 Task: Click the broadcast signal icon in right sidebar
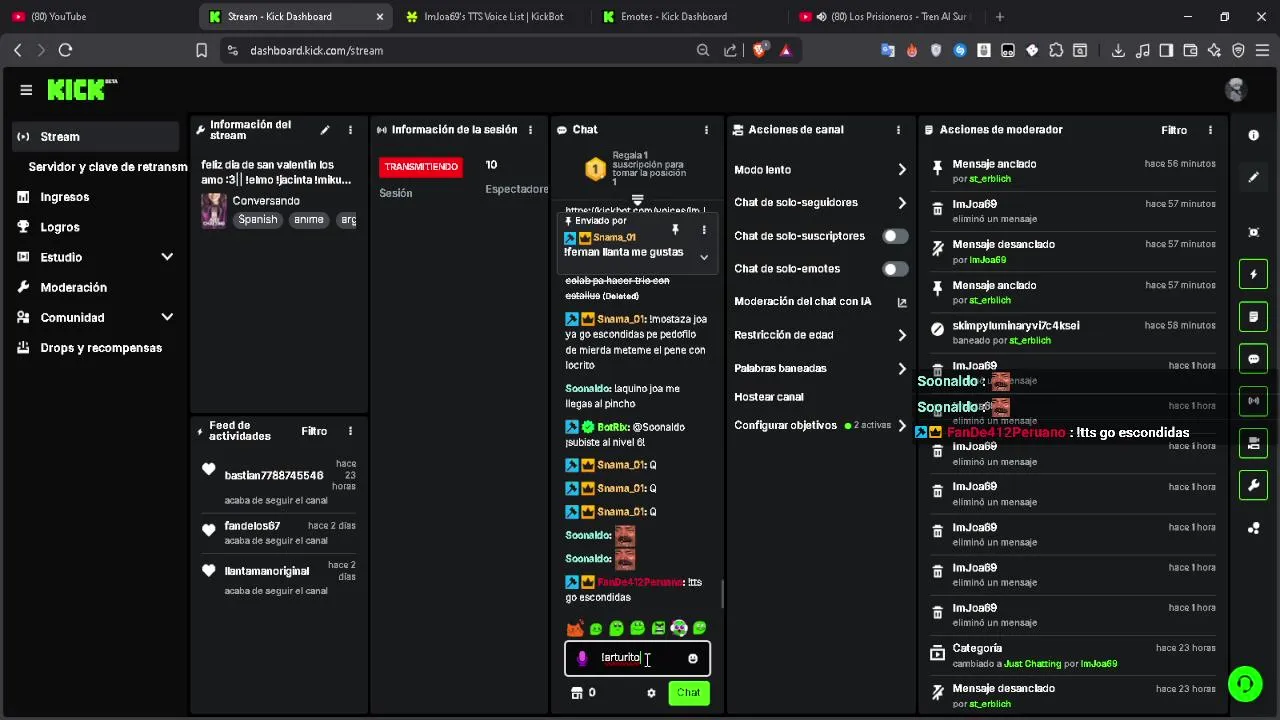pos(1253,401)
